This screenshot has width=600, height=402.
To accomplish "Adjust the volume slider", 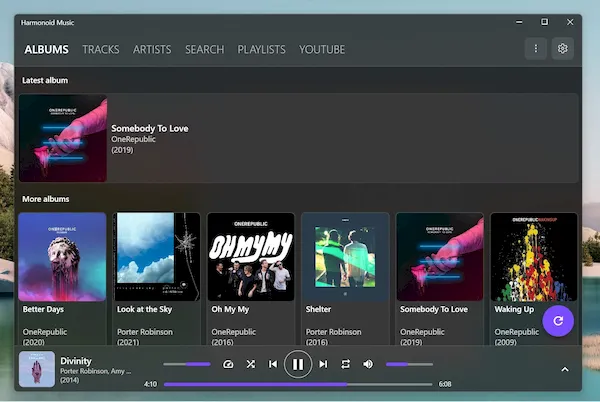I will point(409,364).
